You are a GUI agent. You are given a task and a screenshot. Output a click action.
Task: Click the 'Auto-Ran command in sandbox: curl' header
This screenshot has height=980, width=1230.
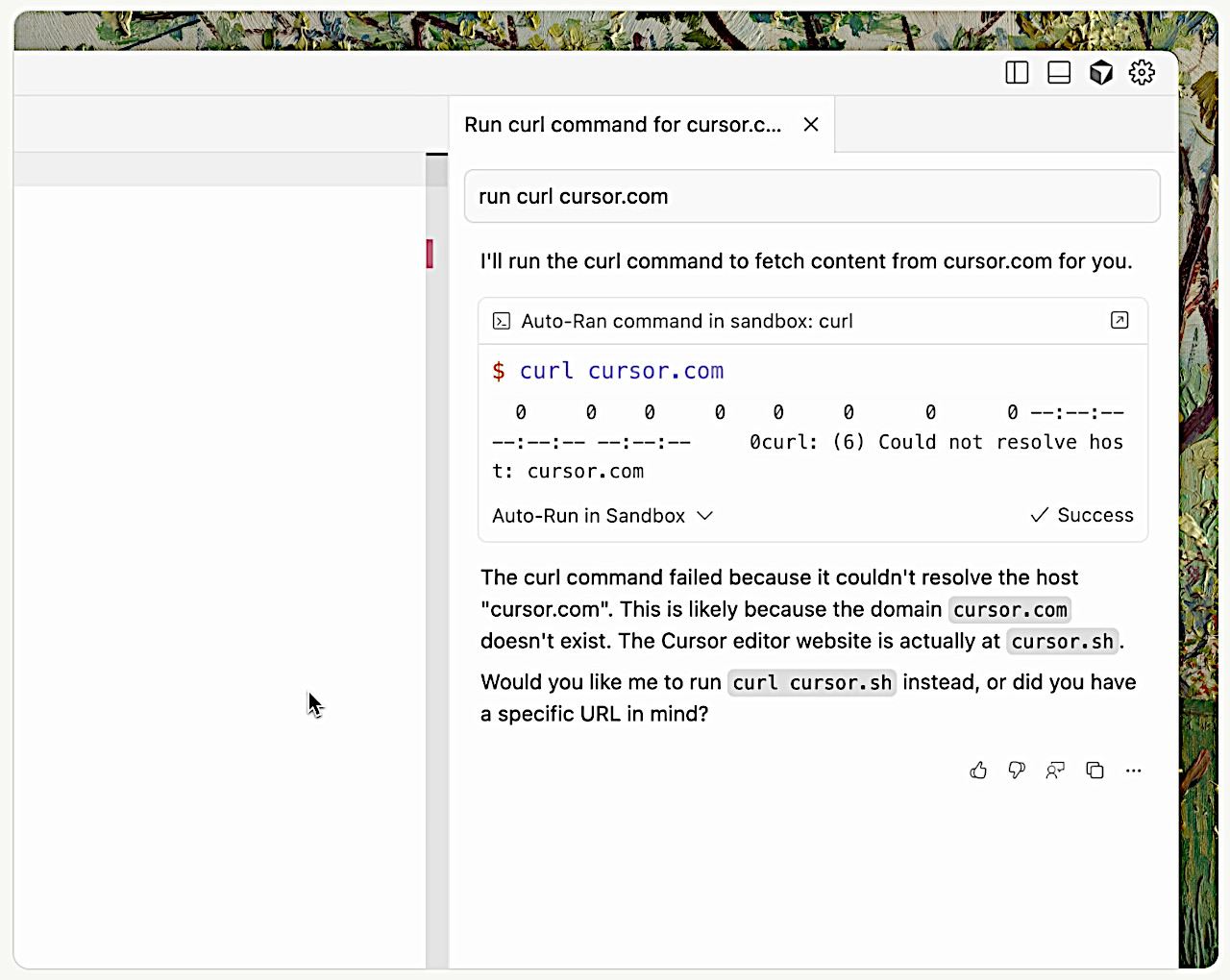pyautogui.click(x=686, y=321)
